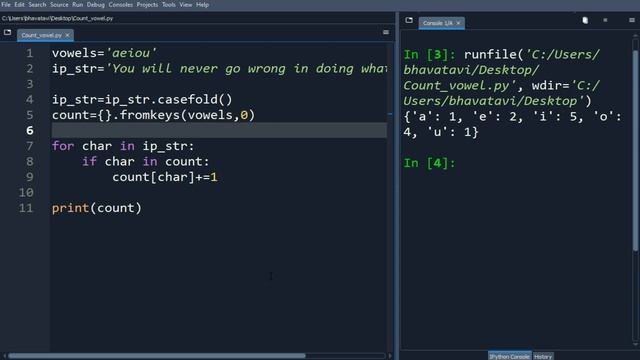This screenshot has width=640, height=360.
Task: Click scroll right arrow of editor scrollbar
Action: [390, 356]
